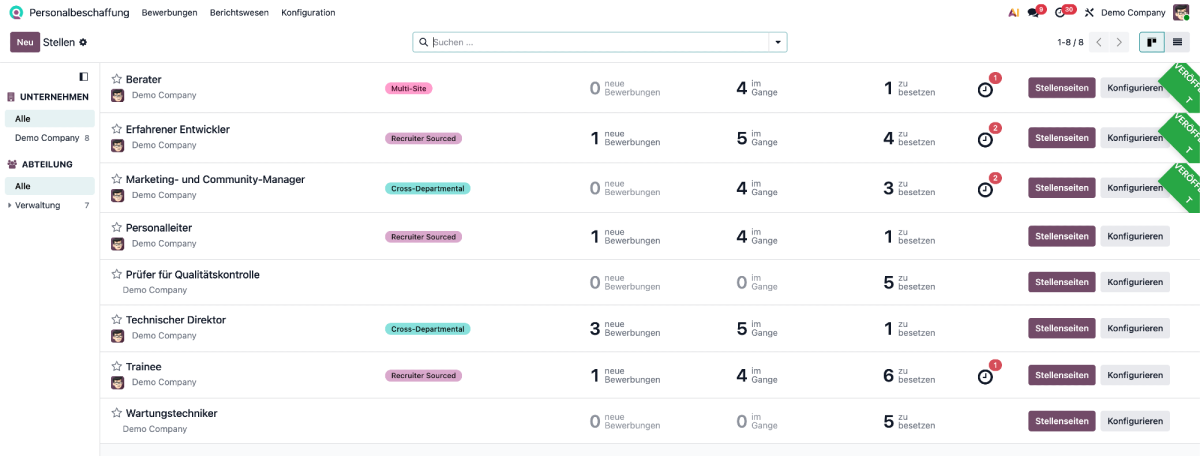
Task: Click recruiter avatar under Personalleiter
Action: pos(117,243)
